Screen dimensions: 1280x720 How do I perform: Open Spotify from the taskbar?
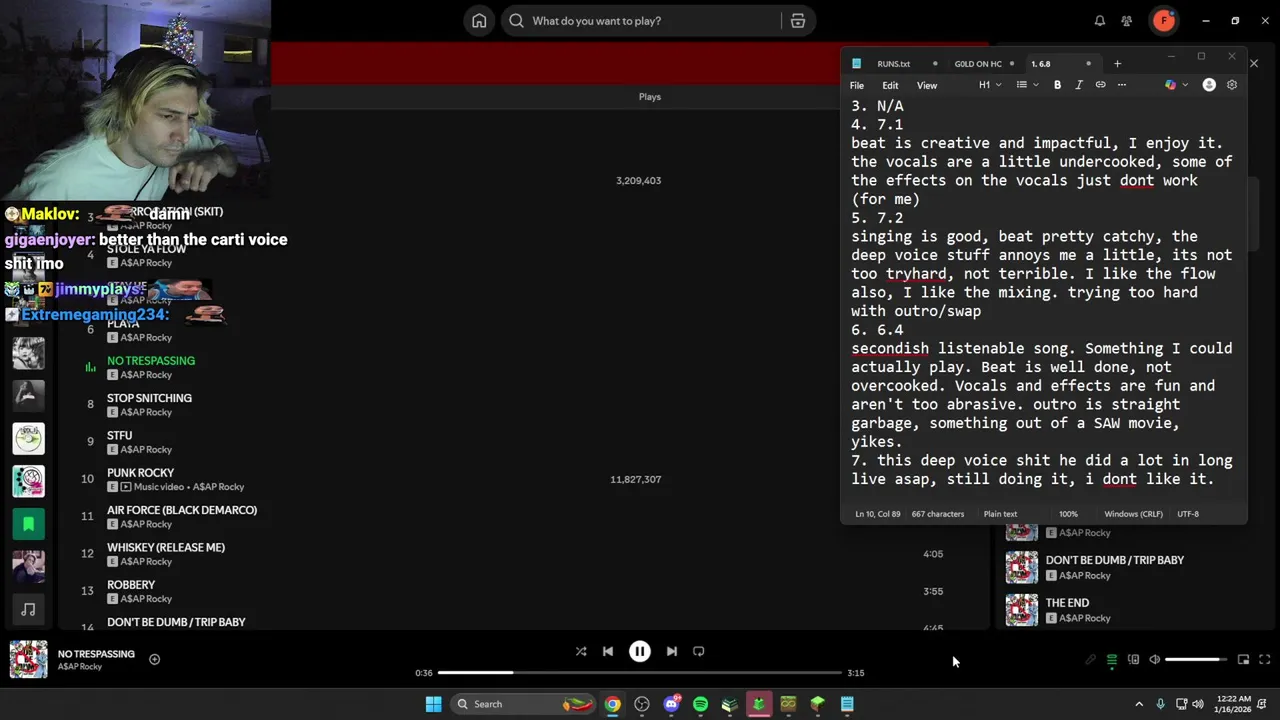click(700, 704)
